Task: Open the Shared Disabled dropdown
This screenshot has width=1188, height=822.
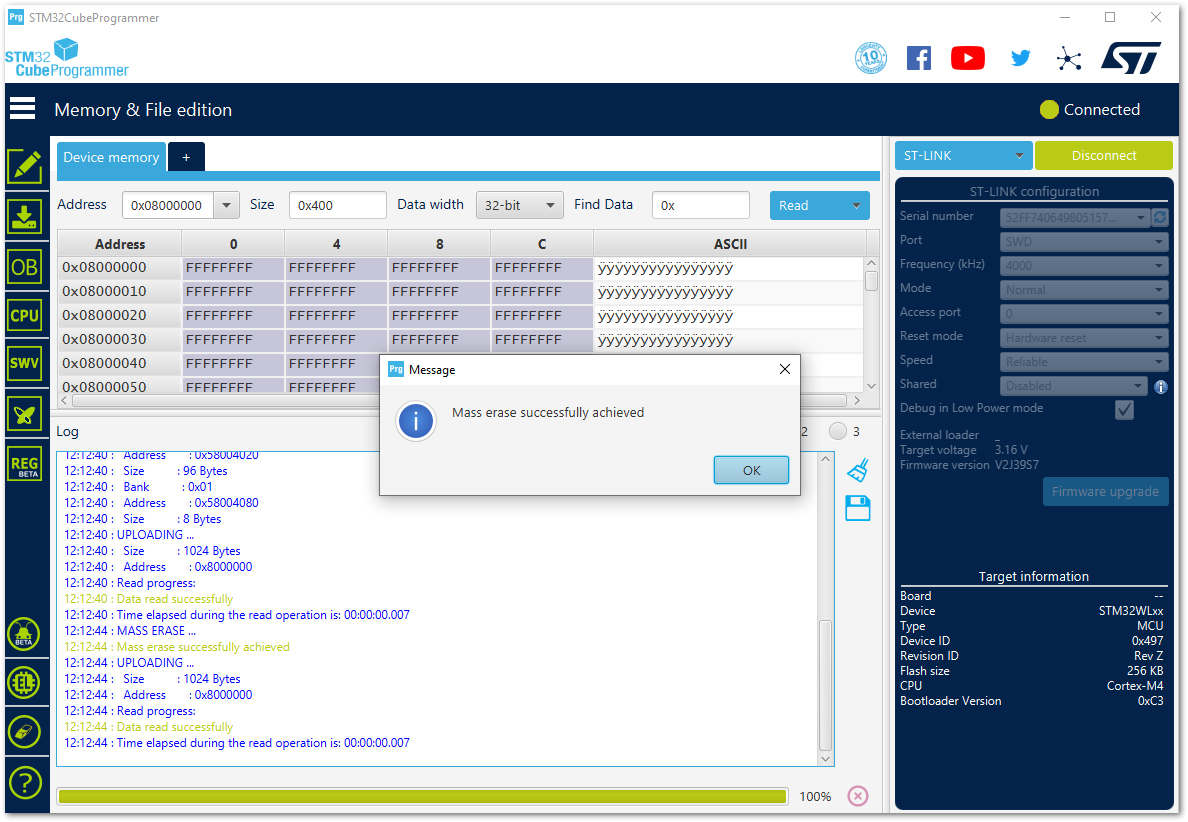Action: (x=1074, y=386)
